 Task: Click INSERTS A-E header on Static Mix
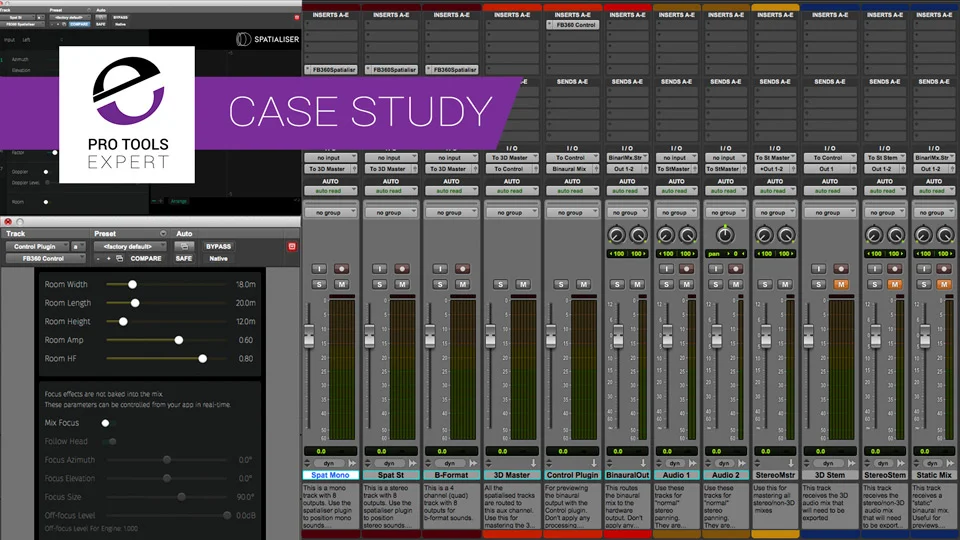934,15
